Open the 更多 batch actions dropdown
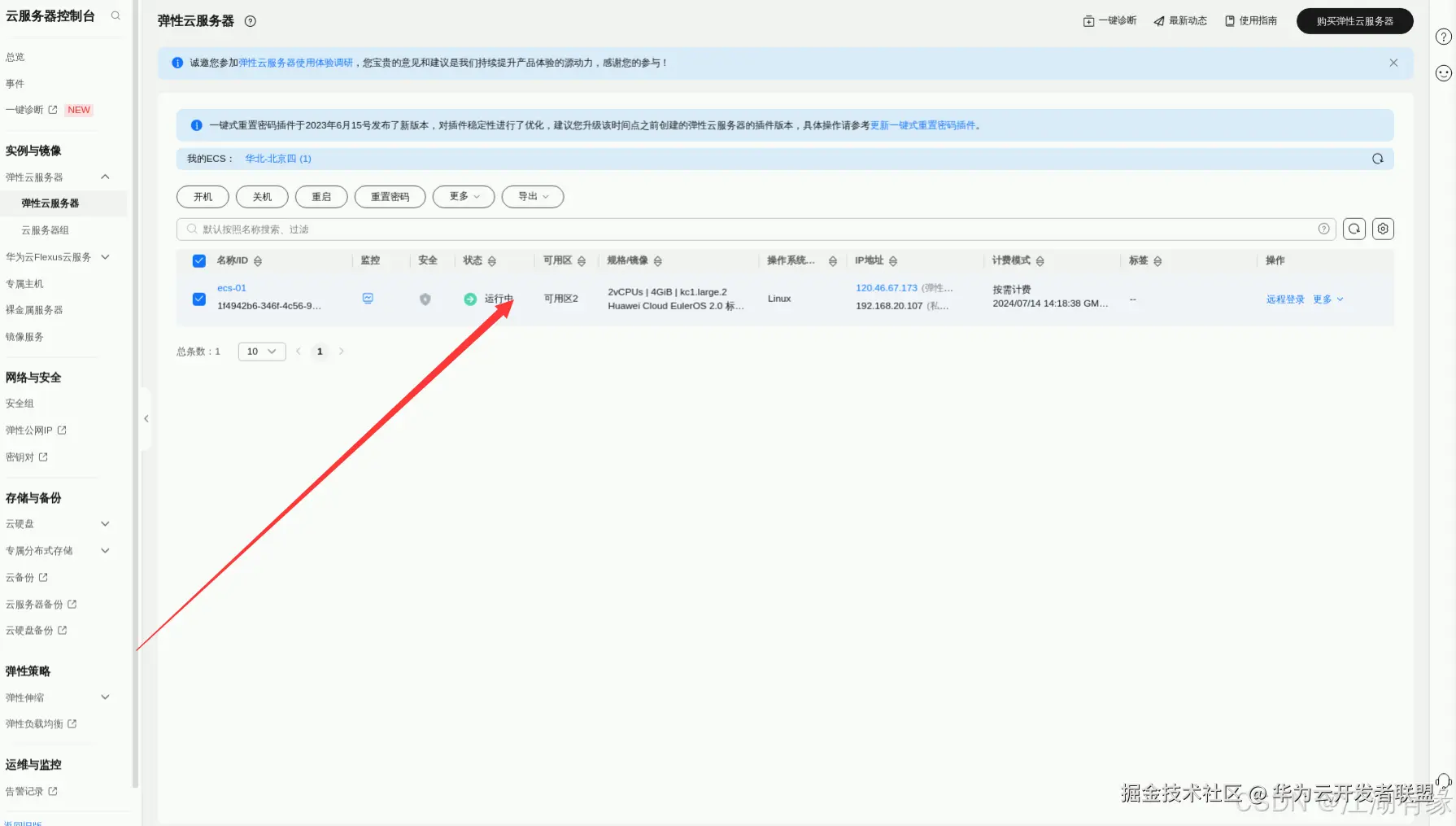 coord(464,197)
